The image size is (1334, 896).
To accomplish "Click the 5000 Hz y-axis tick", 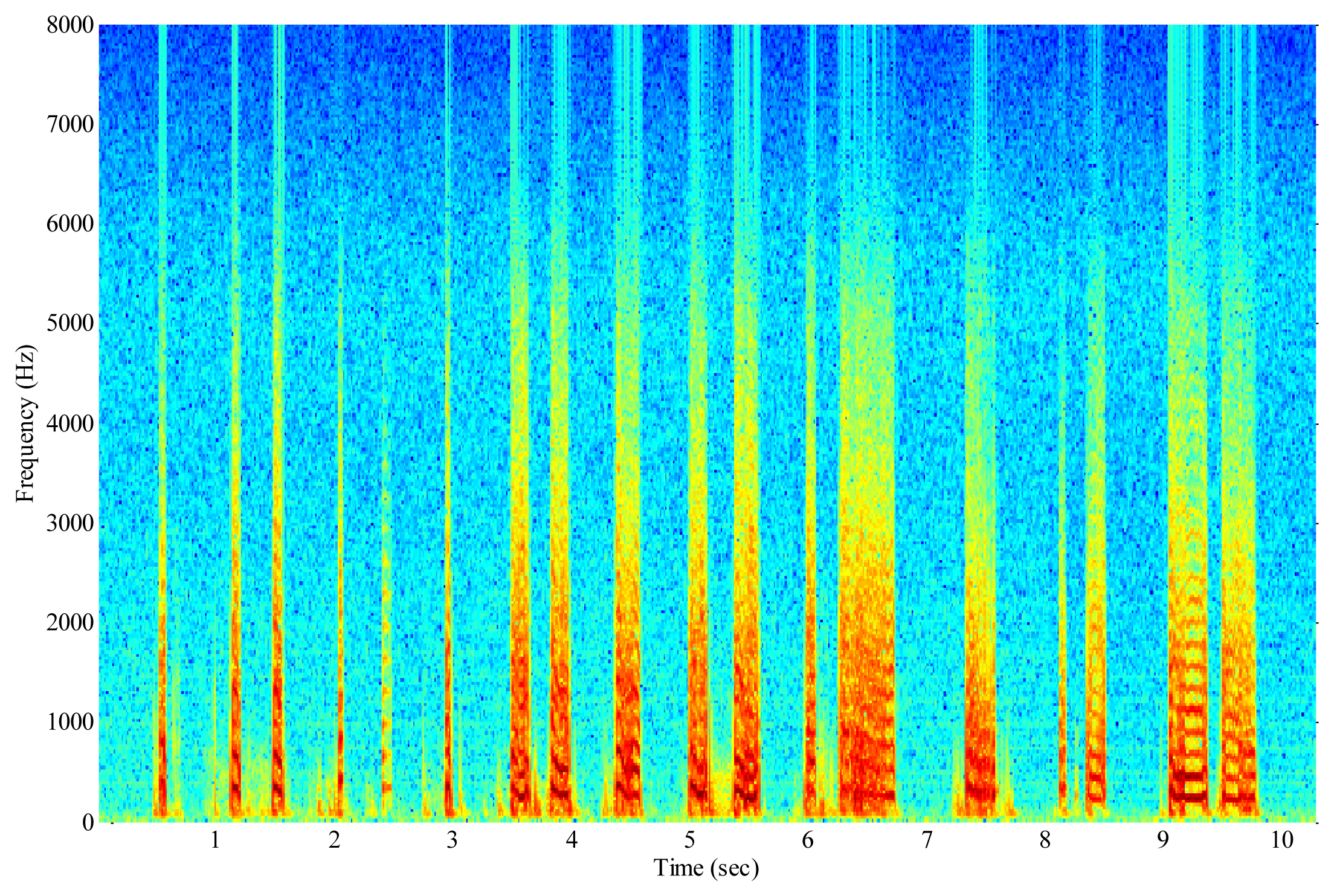I will [x=70, y=324].
